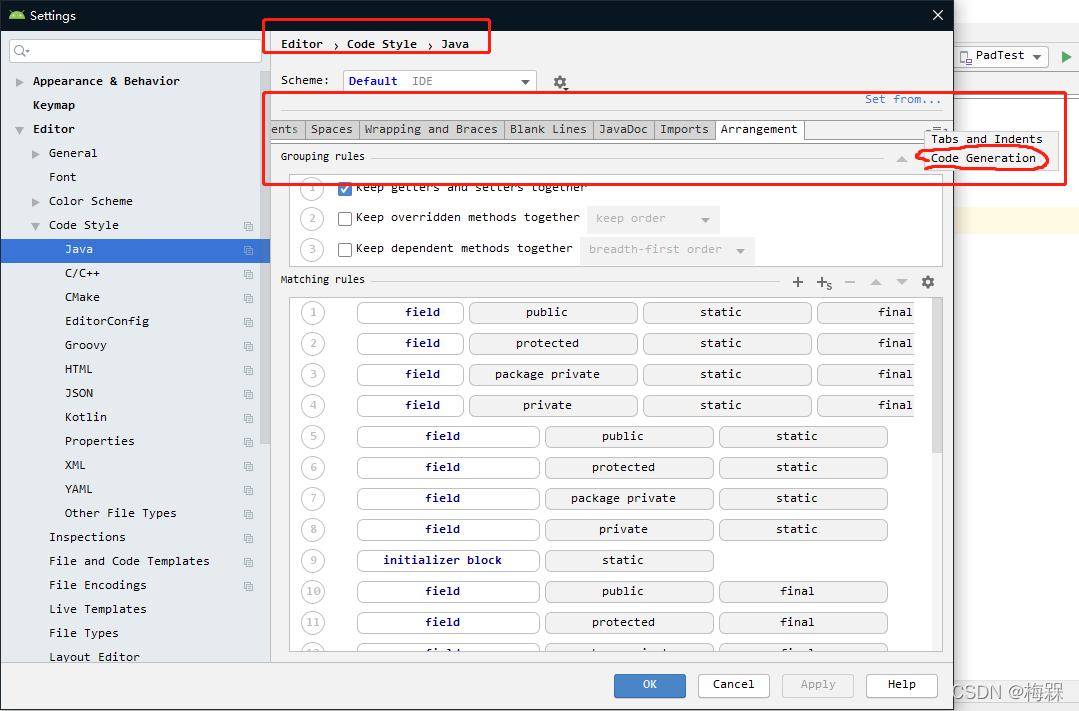Image resolution: width=1079 pixels, height=711 pixels.
Task: Expand Appearance & Behavior tree node
Action: 19,82
